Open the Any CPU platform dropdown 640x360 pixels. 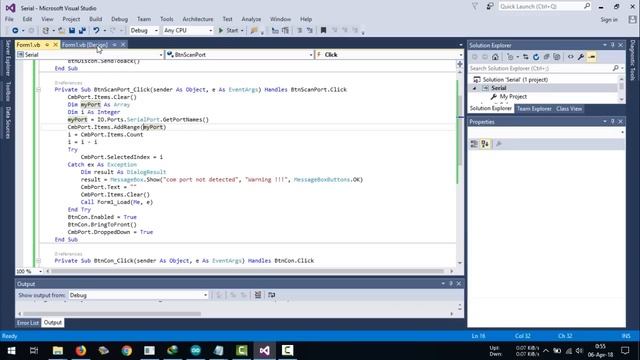click(x=188, y=31)
